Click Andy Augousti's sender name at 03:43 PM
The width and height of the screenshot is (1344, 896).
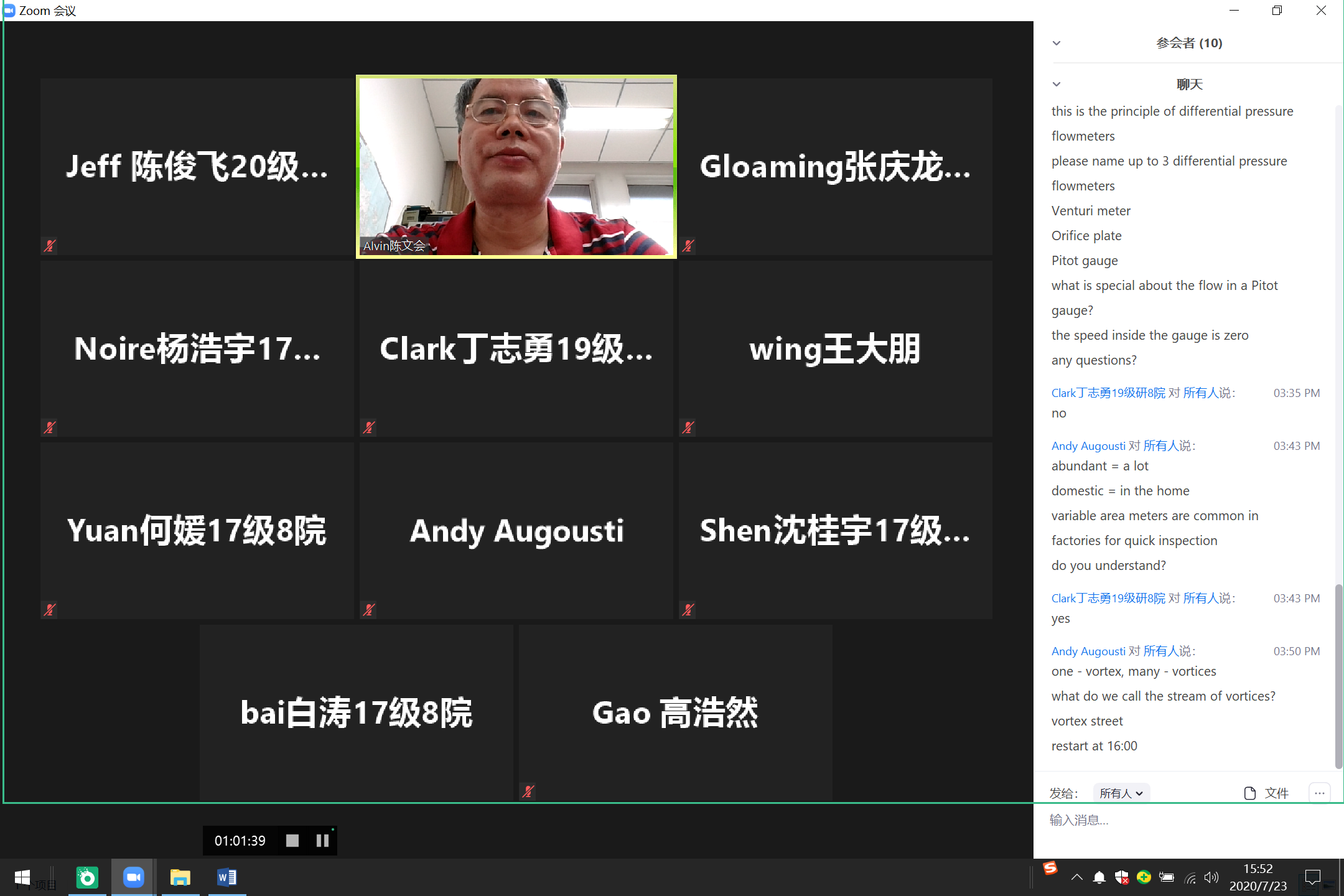[1088, 446]
